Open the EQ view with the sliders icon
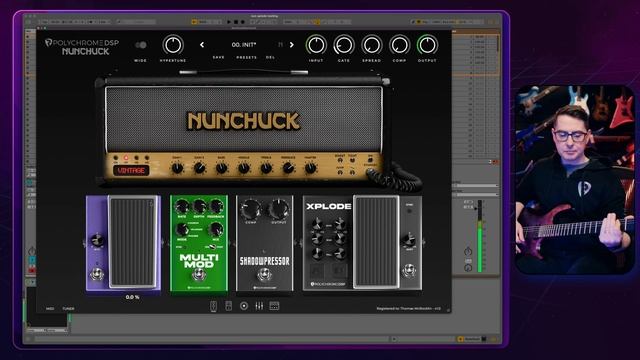 [x=259, y=306]
